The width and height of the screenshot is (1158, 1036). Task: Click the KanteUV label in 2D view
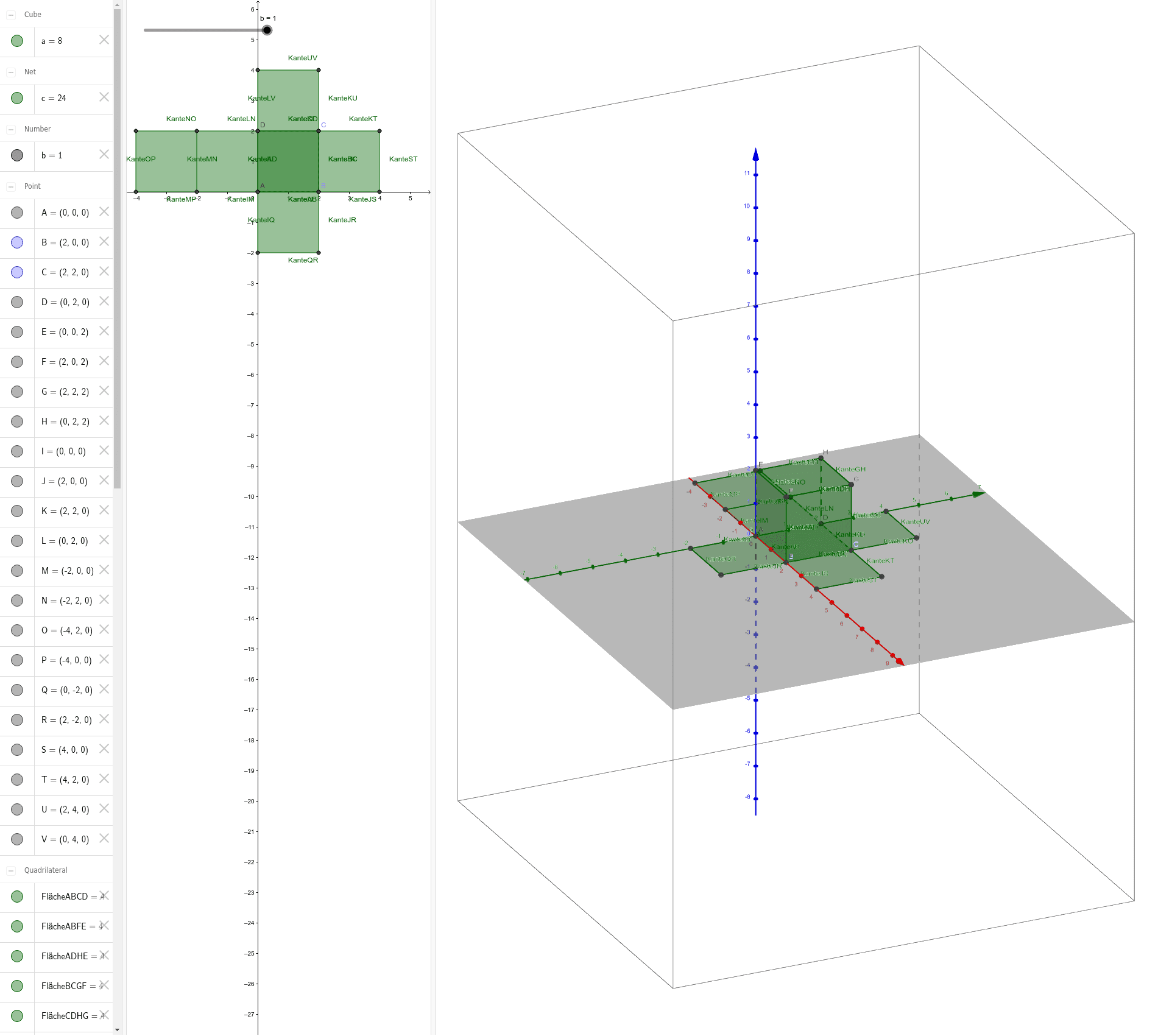(303, 58)
